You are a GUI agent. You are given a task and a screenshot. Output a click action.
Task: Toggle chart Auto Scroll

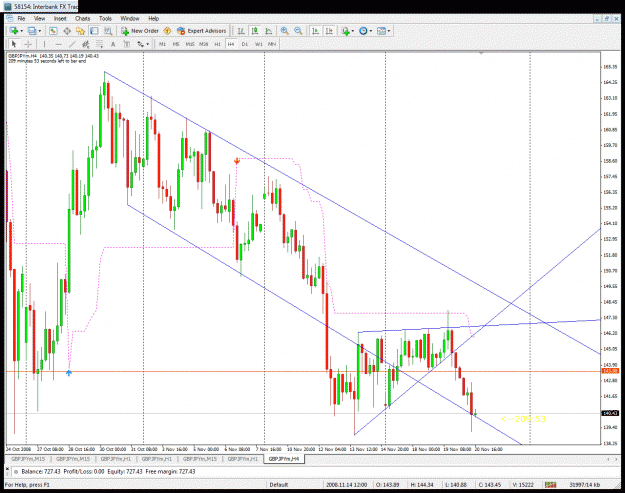coord(315,31)
